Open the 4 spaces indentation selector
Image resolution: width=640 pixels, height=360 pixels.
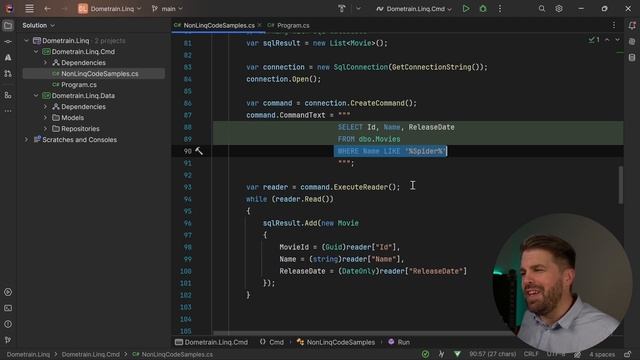click(602, 354)
